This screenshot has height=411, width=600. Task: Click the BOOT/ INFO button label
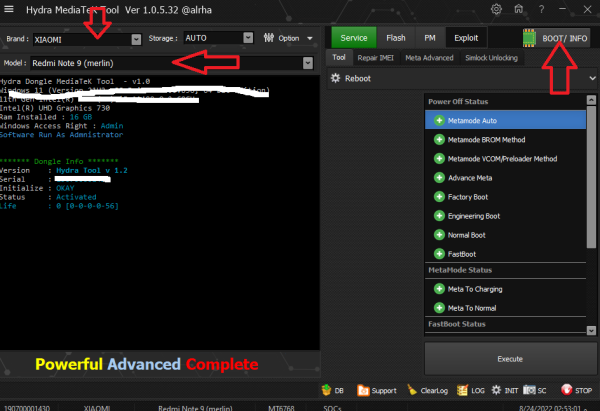(x=564, y=38)
